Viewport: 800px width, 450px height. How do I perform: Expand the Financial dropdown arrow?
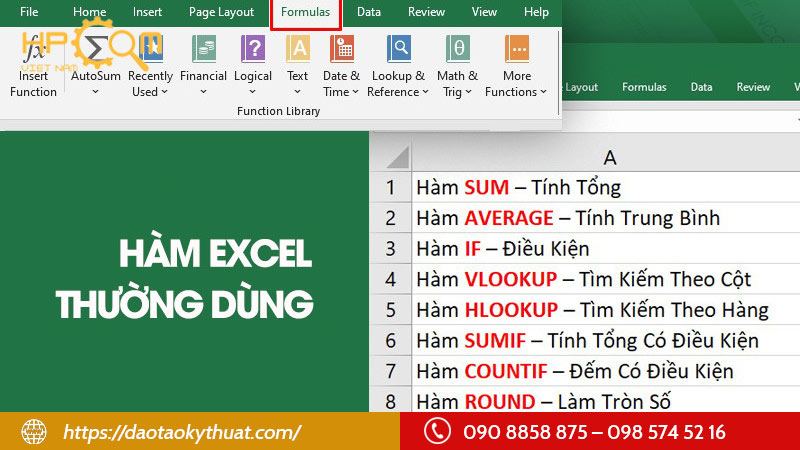click(x=203, y=92)
